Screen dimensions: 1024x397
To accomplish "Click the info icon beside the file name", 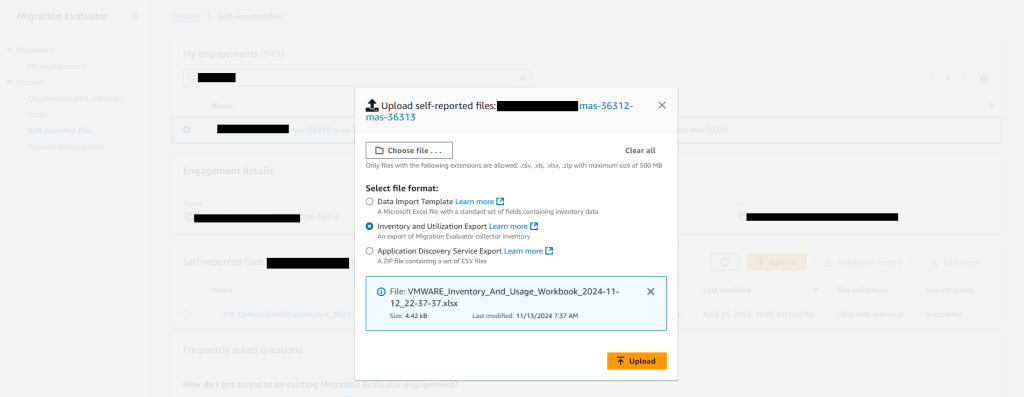I will click(x=381, y=292).
